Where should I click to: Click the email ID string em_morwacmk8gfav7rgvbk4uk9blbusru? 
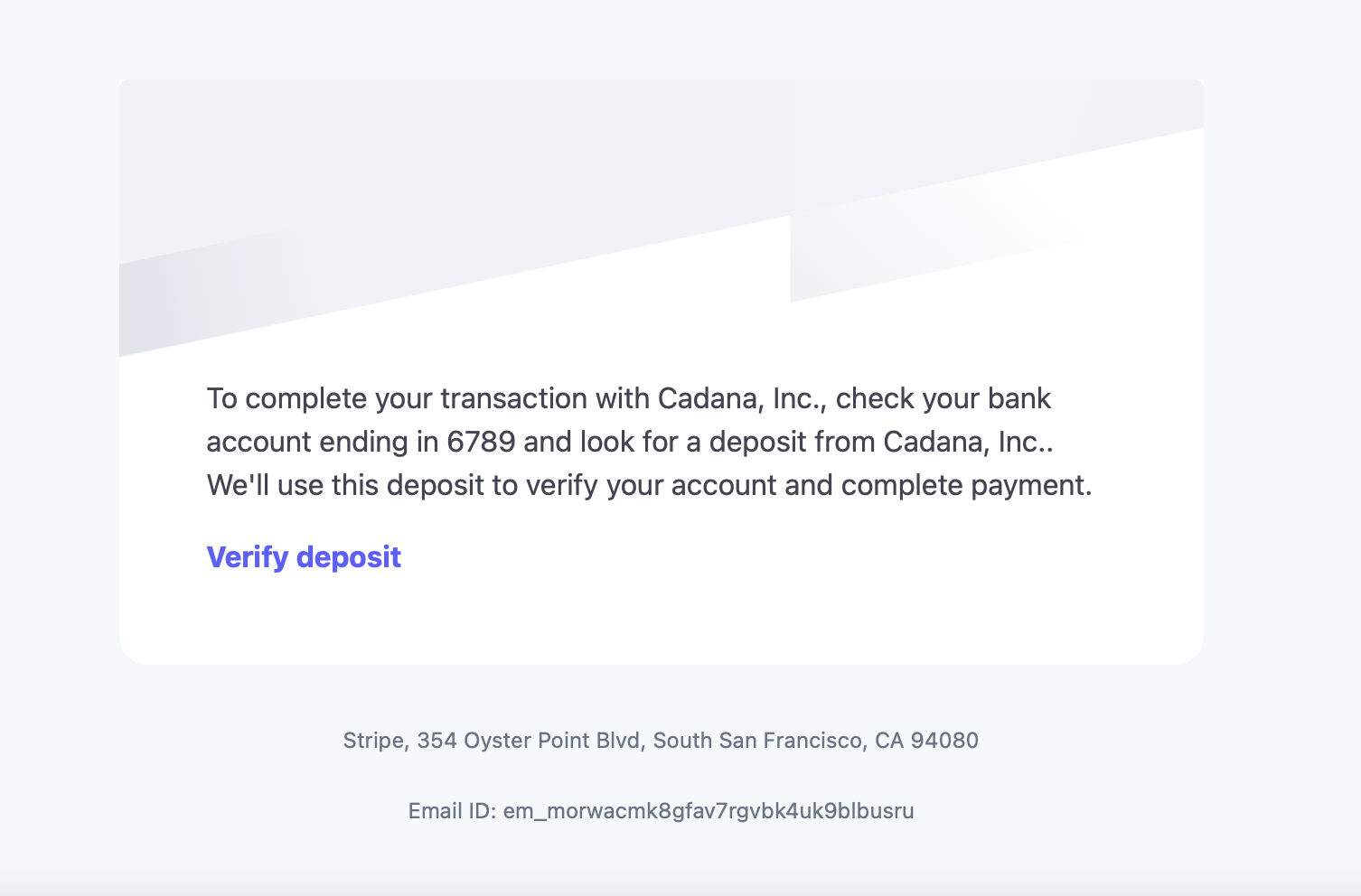[709, 811]
